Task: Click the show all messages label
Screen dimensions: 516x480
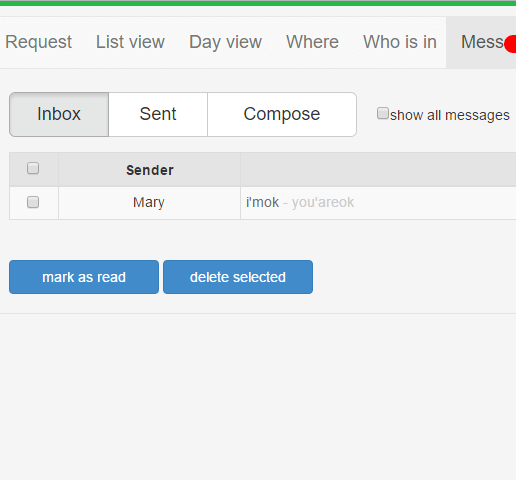Action: (450, 115)
